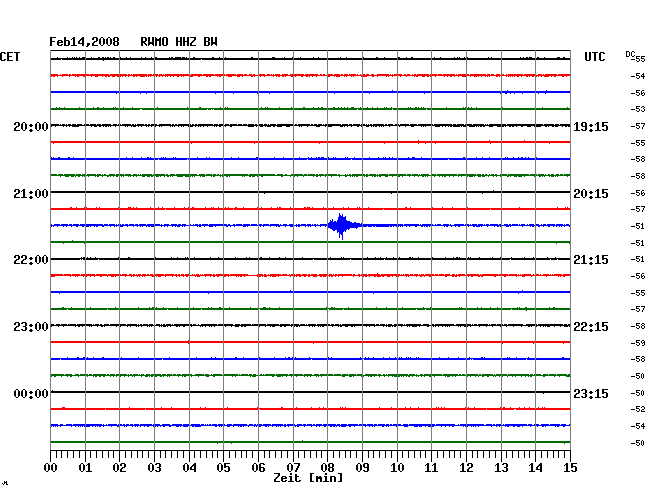Select the station text RWMO HHZ BW
The height and width of the screenshot is (494, 650).
click(x=179, y=42)
